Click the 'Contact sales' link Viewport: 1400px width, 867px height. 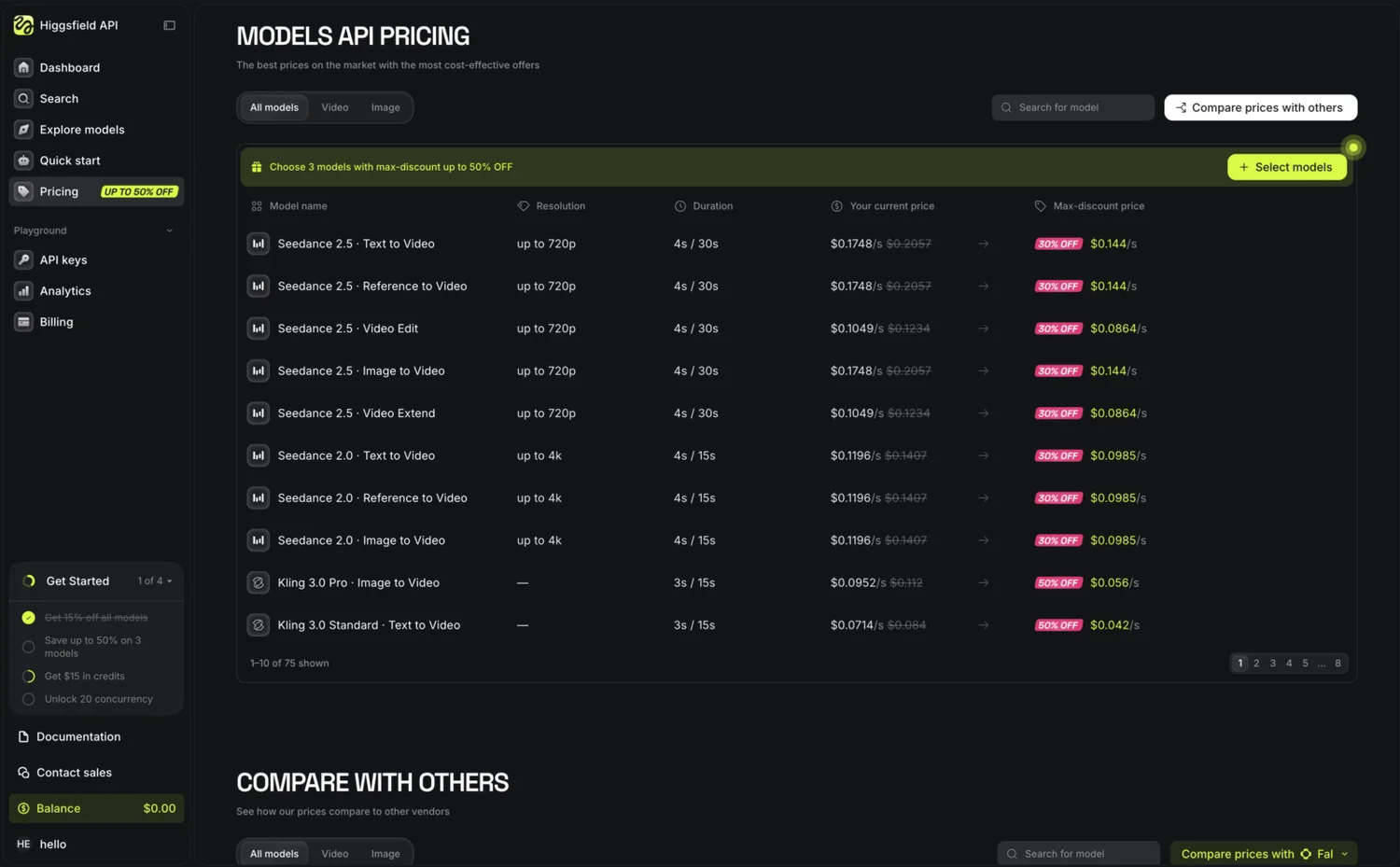[x=74, y=772]
